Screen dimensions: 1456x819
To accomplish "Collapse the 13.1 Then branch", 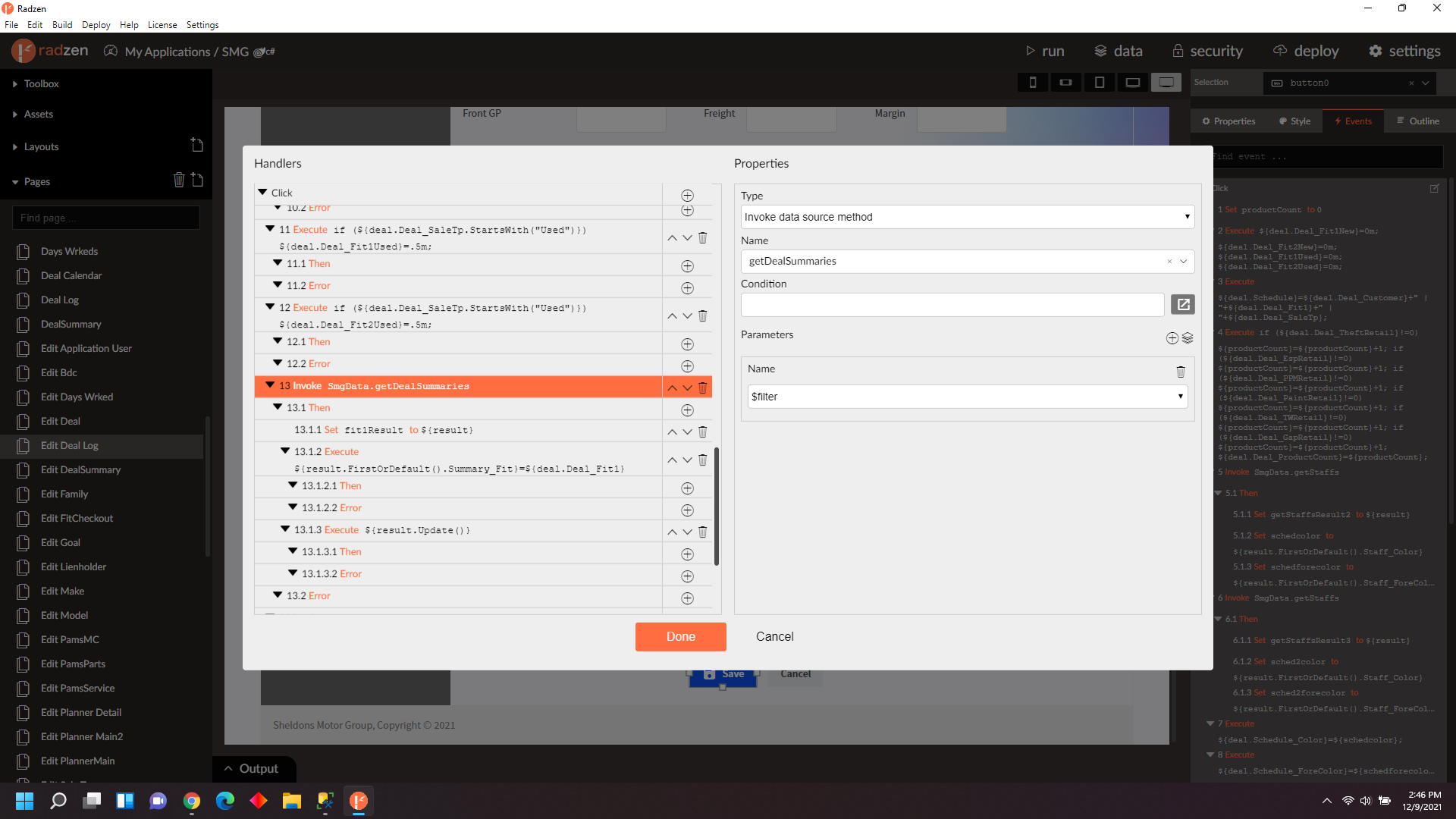I will (278, 407).
